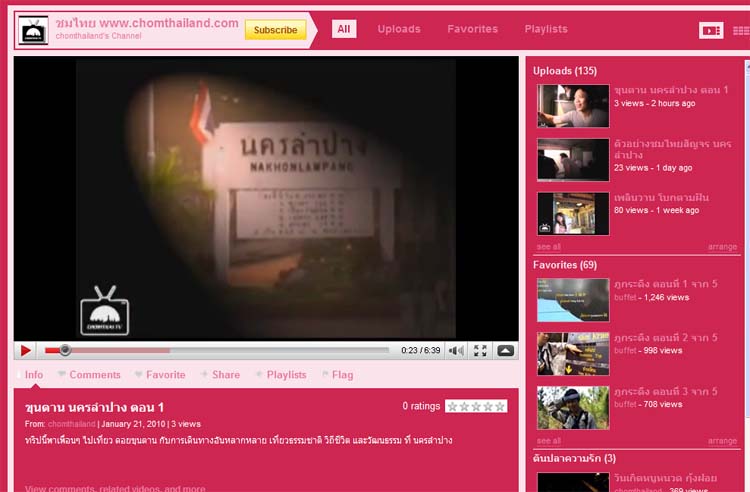Open the Playlists tab in channel header

546,29
